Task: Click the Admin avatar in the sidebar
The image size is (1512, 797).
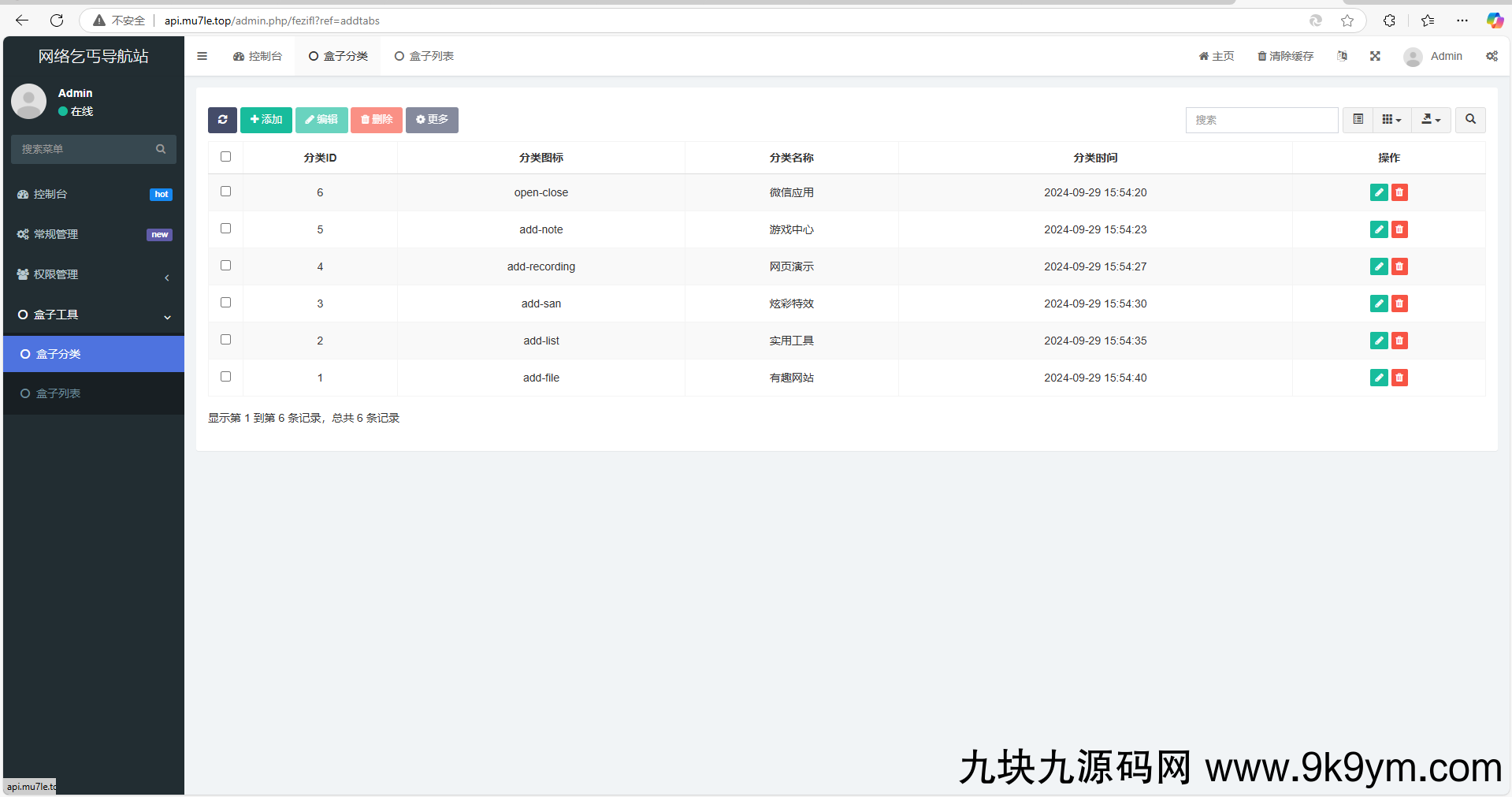Action: 29,102
